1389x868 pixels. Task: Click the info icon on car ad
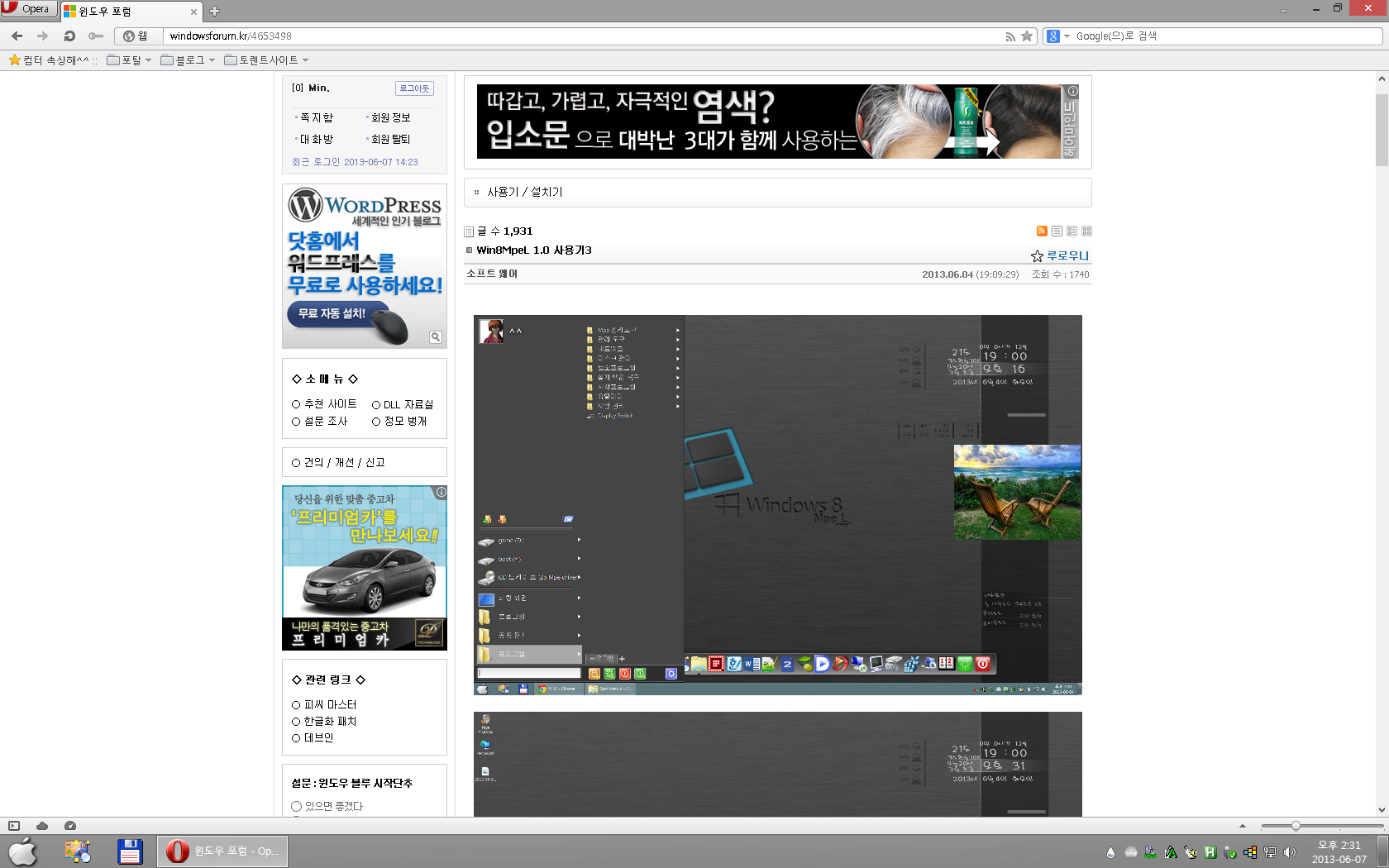tap(442, 492)
